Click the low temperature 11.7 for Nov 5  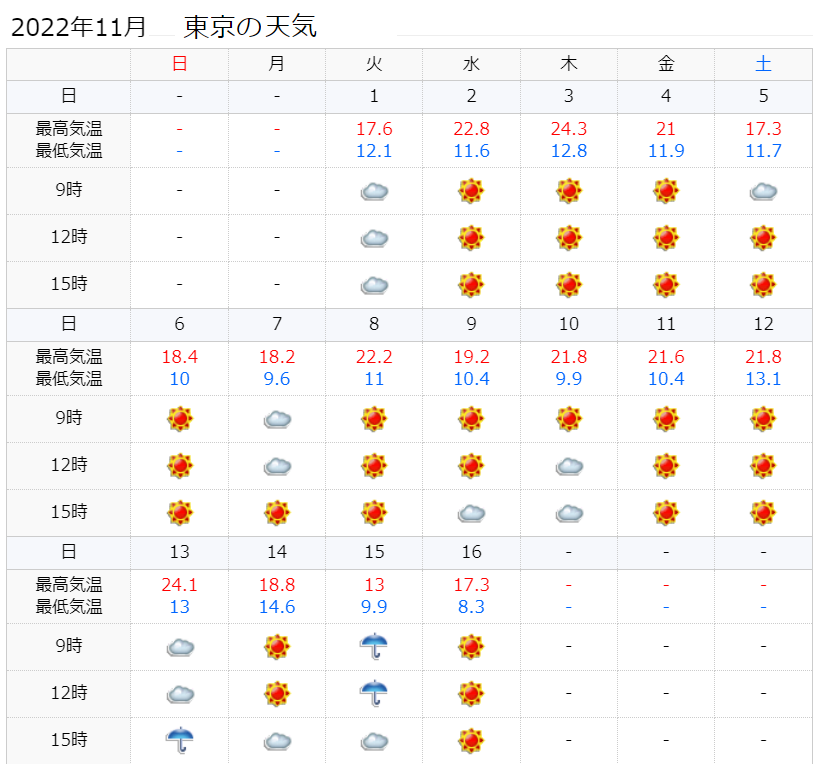763,151
